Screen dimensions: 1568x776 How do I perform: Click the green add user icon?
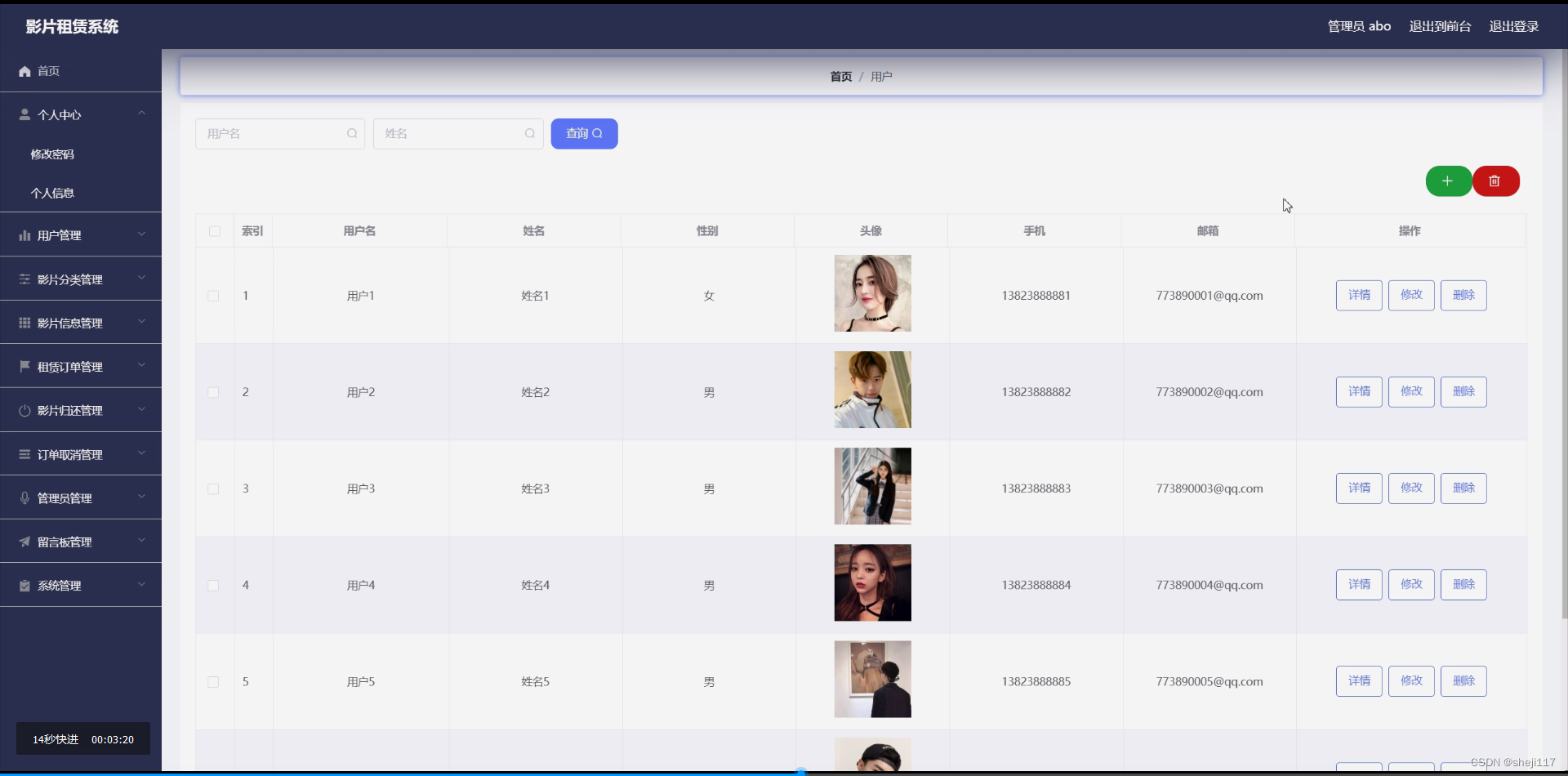tap(1448, 181)
